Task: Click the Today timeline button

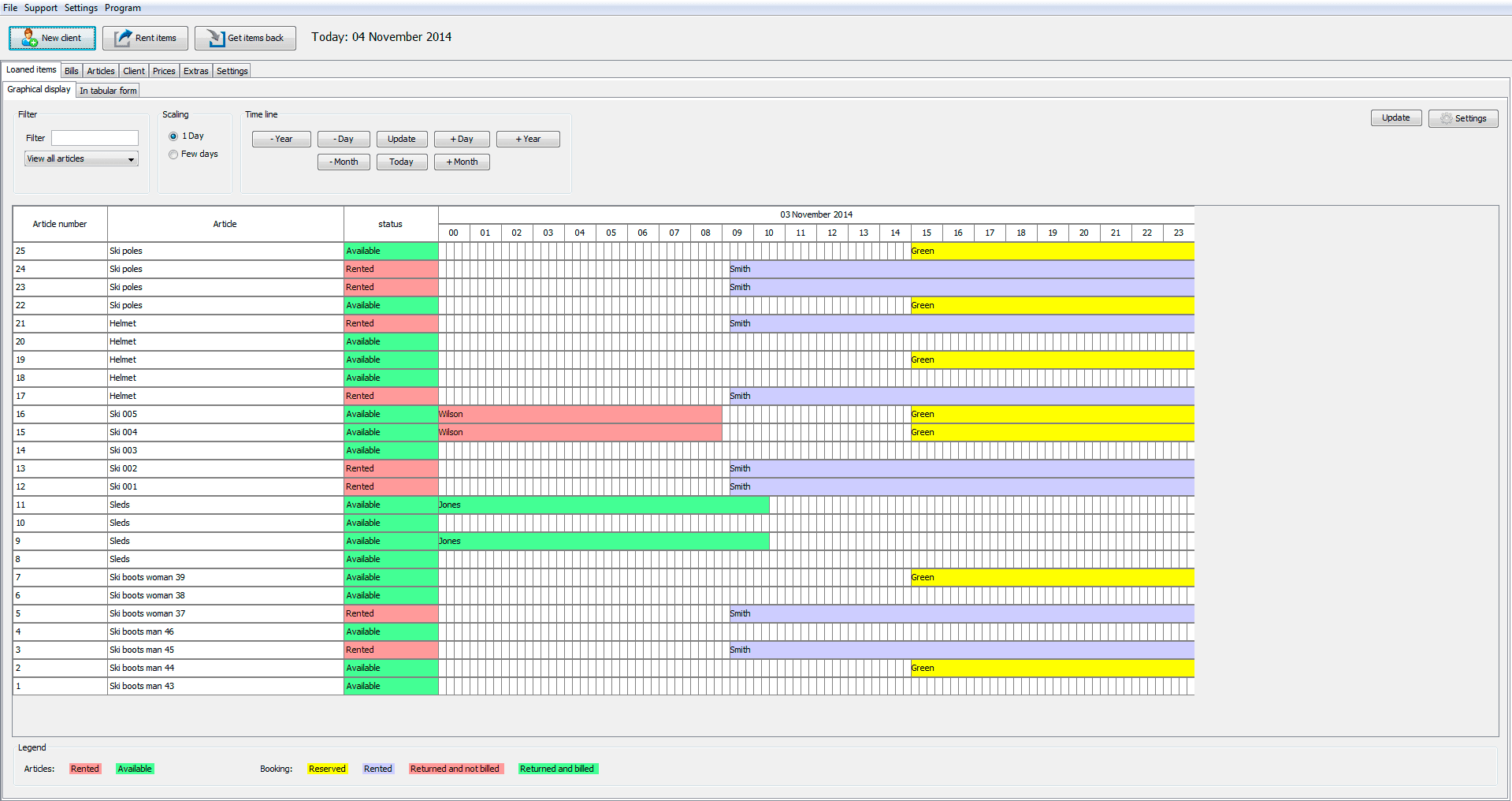Action: click(x=401, y=162)
